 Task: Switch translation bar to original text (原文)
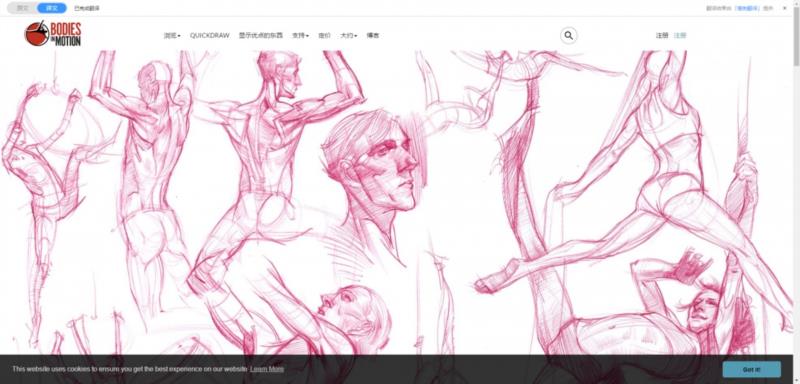pyautogui.click(x=22, y=8)
